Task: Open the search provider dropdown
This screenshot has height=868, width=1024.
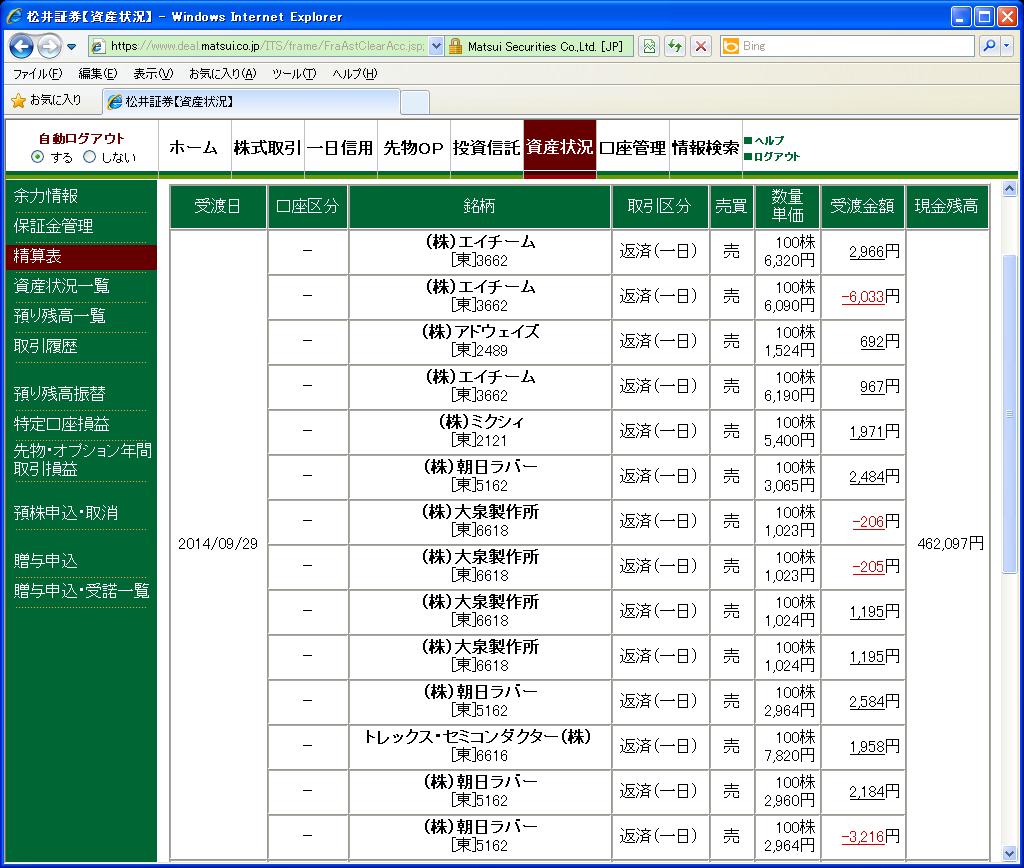Action: click(1006, 46)
